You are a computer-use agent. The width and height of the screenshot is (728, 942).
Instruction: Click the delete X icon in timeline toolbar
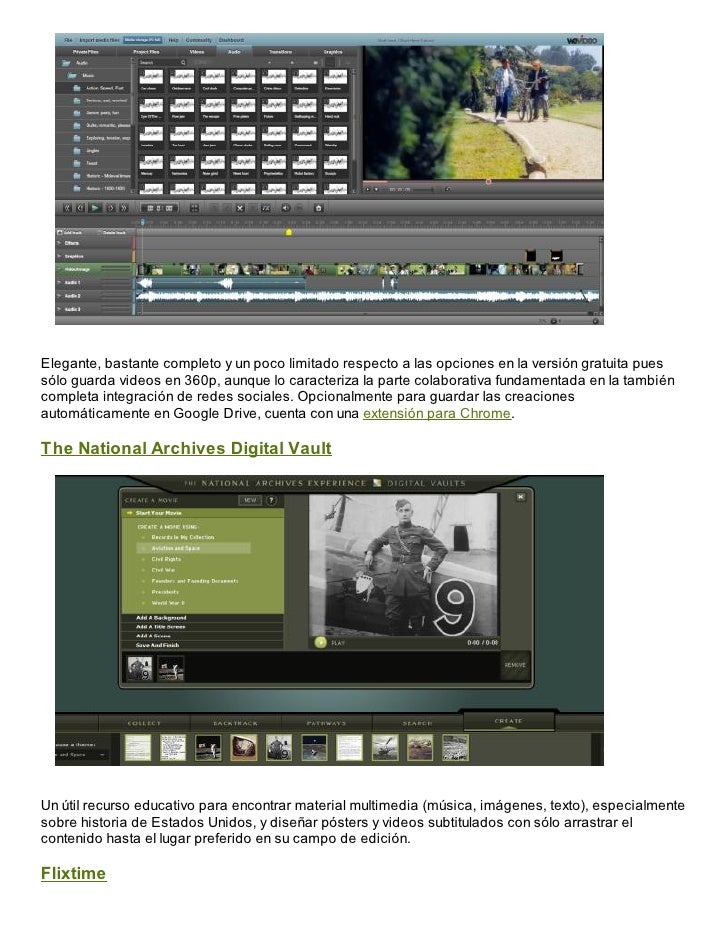(240, 208)
